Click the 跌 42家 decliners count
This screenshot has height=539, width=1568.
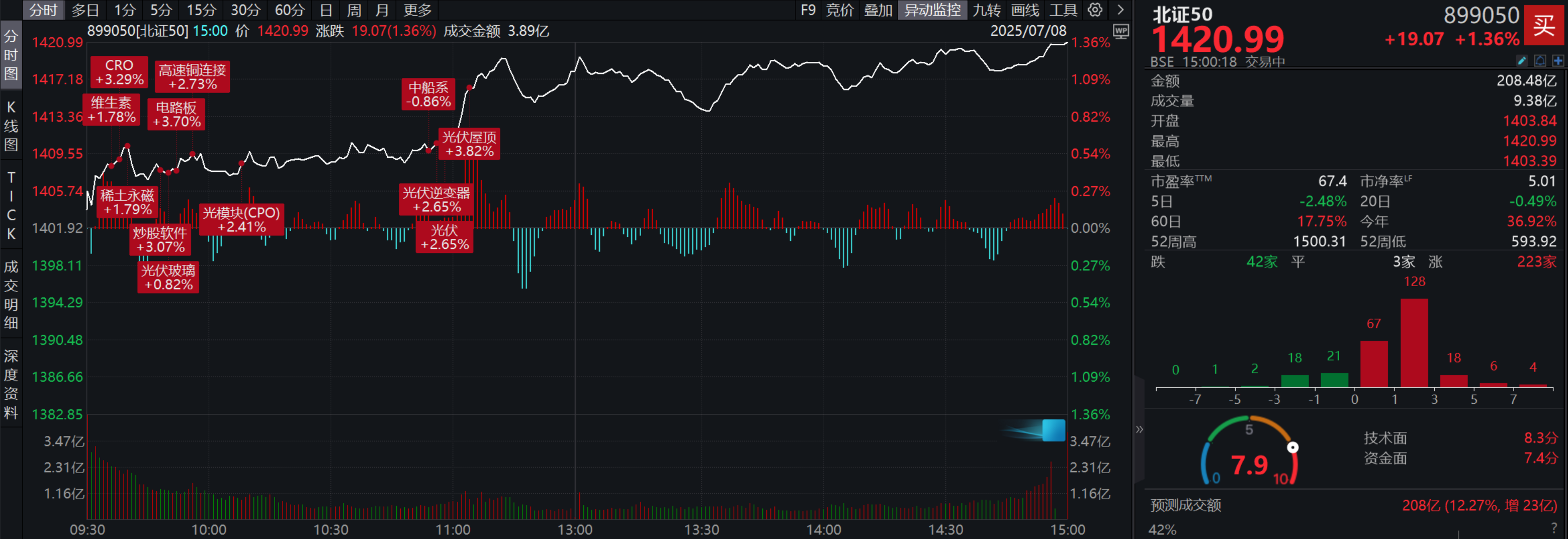tap(1214, 261)
